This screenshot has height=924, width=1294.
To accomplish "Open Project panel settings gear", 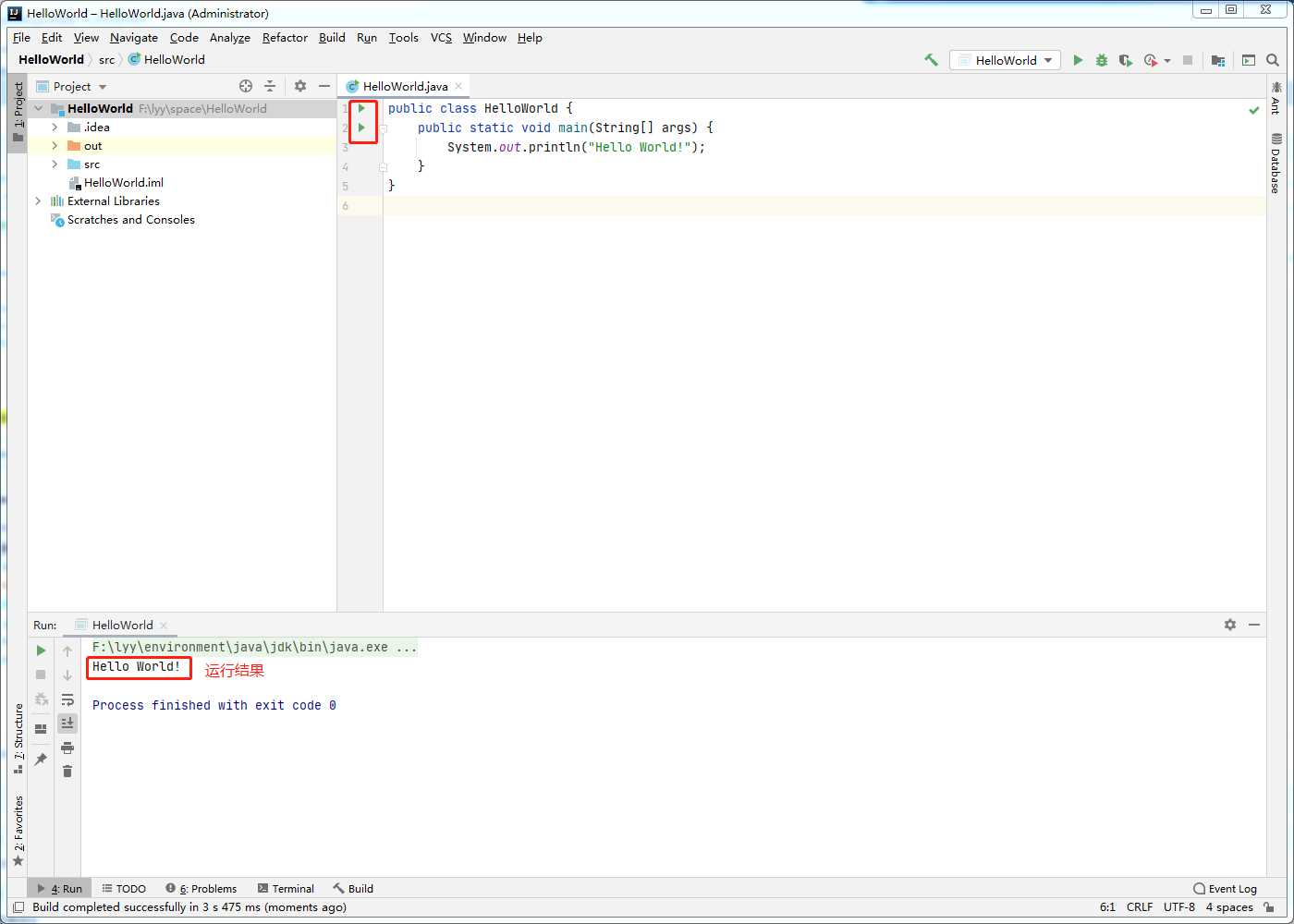I will pyautogui.click(x=300, y=86).
